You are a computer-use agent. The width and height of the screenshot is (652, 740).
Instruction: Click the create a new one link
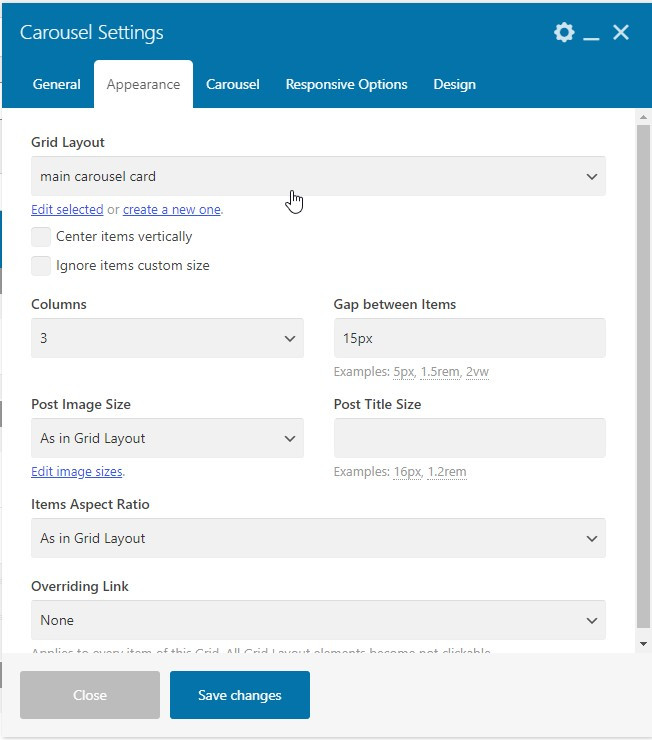[171, 210]
